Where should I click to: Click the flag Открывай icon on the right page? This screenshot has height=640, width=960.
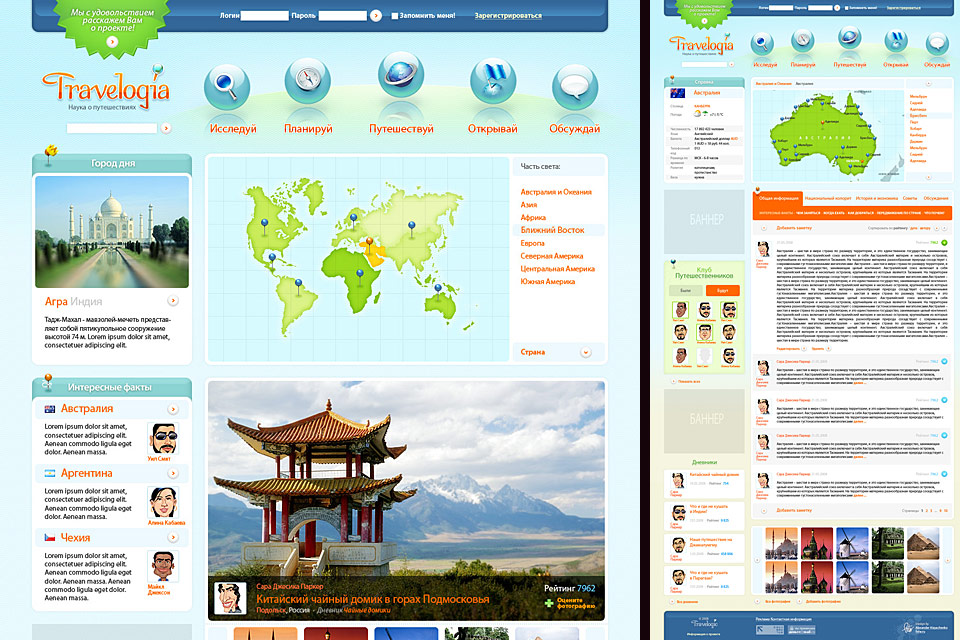click(896, 41)
